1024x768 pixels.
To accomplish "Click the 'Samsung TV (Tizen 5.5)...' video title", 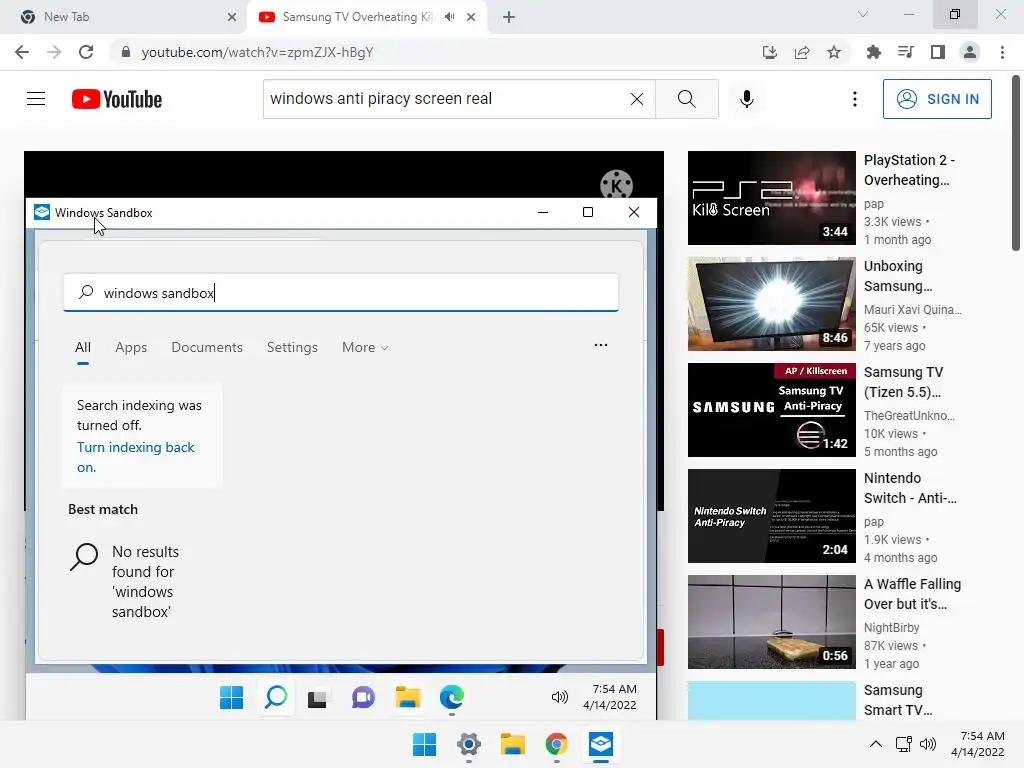I will pyautogui.click(x=903, y=382).
